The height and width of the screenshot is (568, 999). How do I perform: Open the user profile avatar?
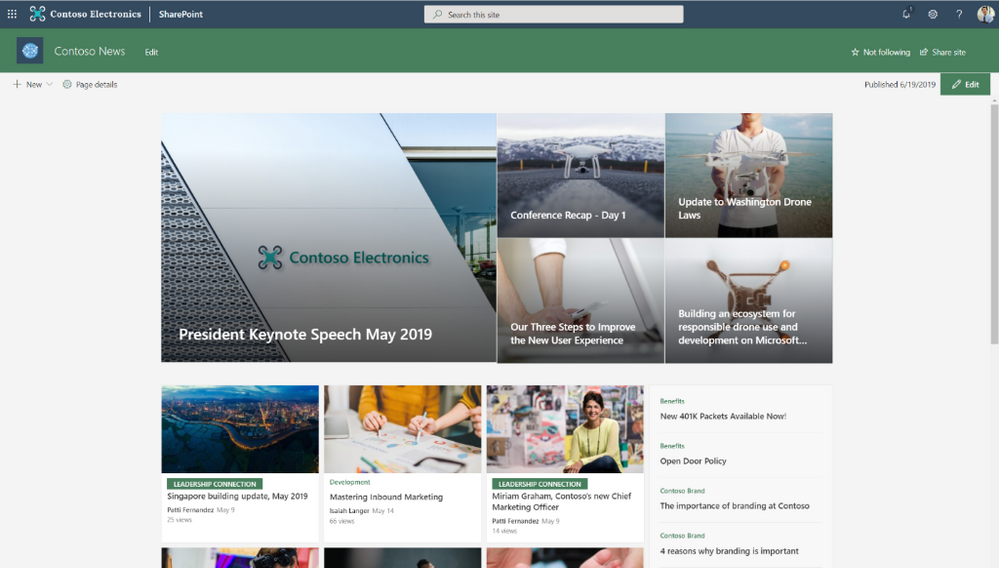point(986,14)
